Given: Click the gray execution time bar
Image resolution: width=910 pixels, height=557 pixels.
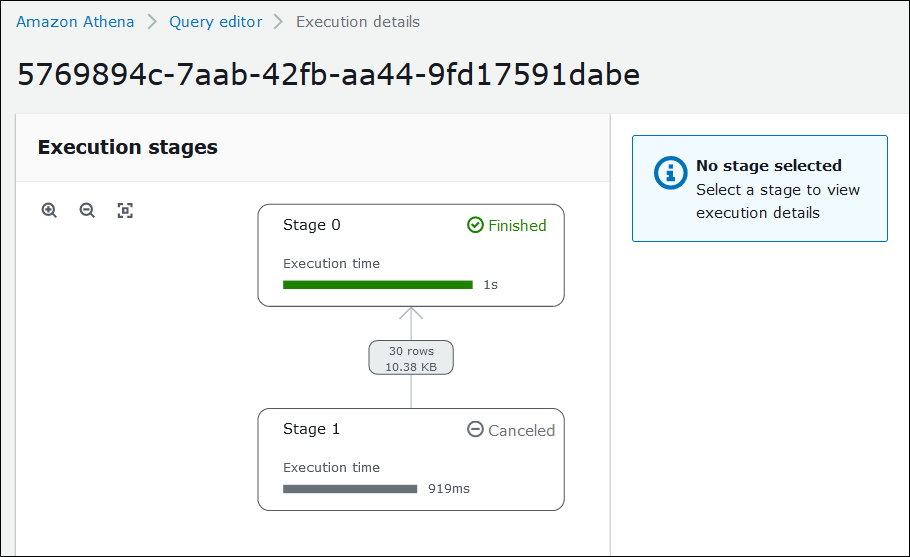Looking at the screenshot, I should pos(349,489).
